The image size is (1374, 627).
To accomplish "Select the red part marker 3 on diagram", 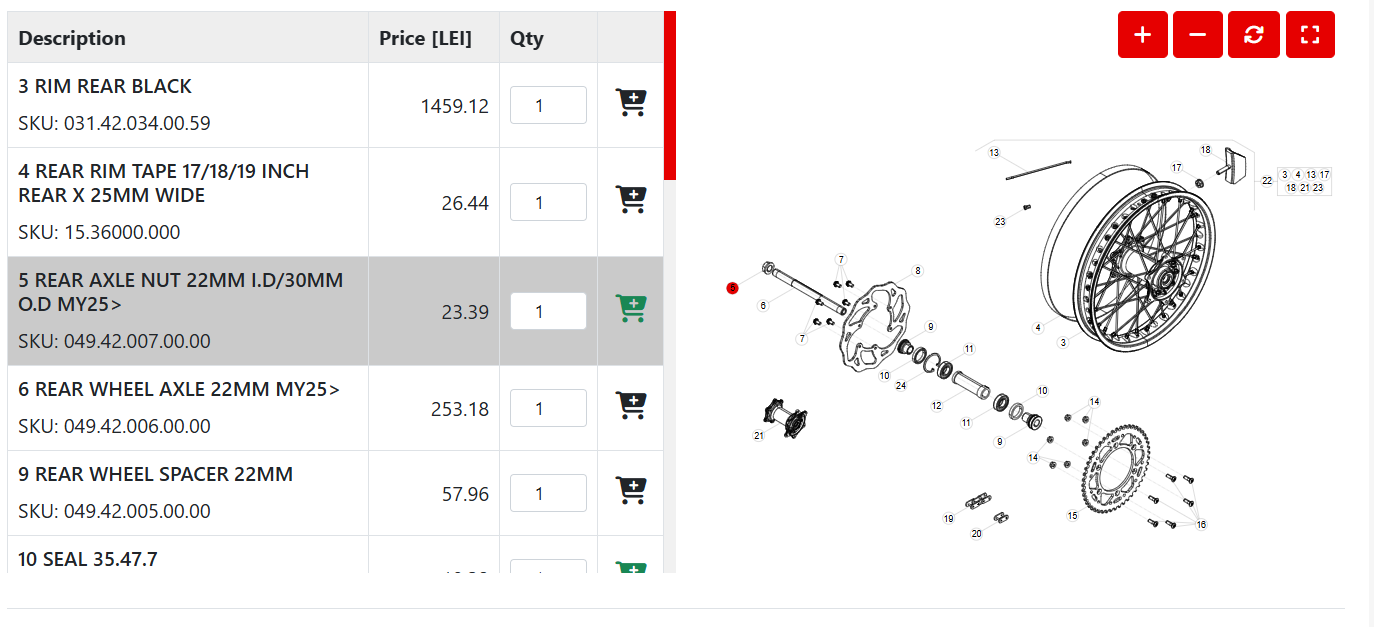I will pyautogui.click(x=733, y=288).
